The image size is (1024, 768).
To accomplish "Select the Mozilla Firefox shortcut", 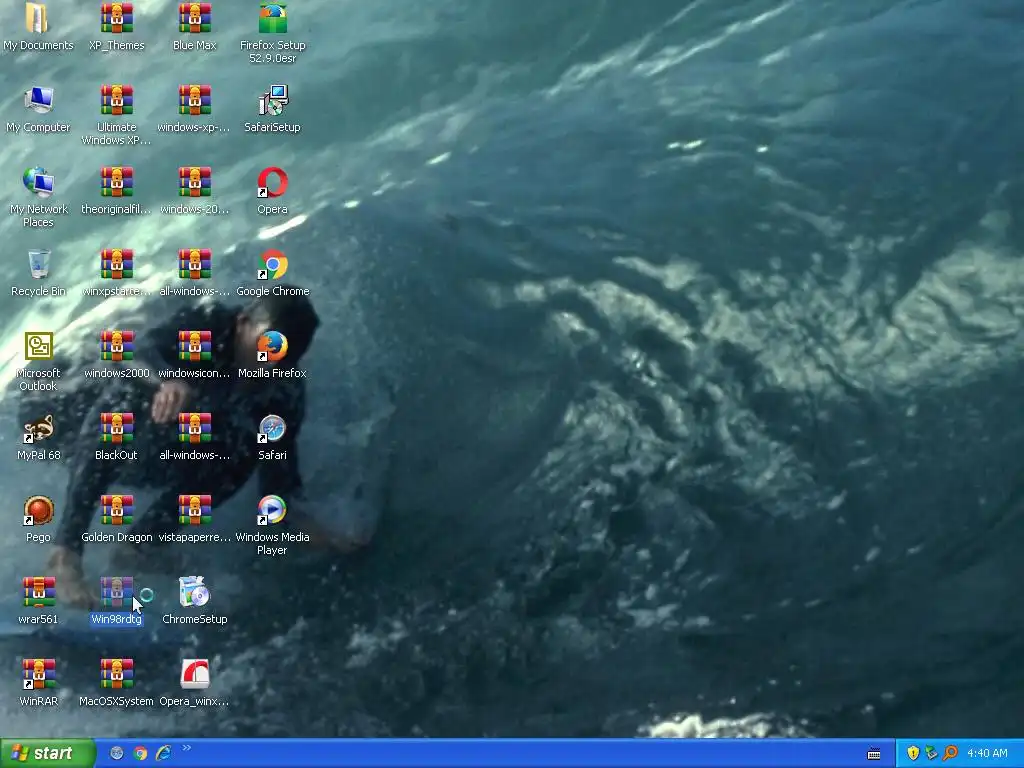I will point(272,346).
